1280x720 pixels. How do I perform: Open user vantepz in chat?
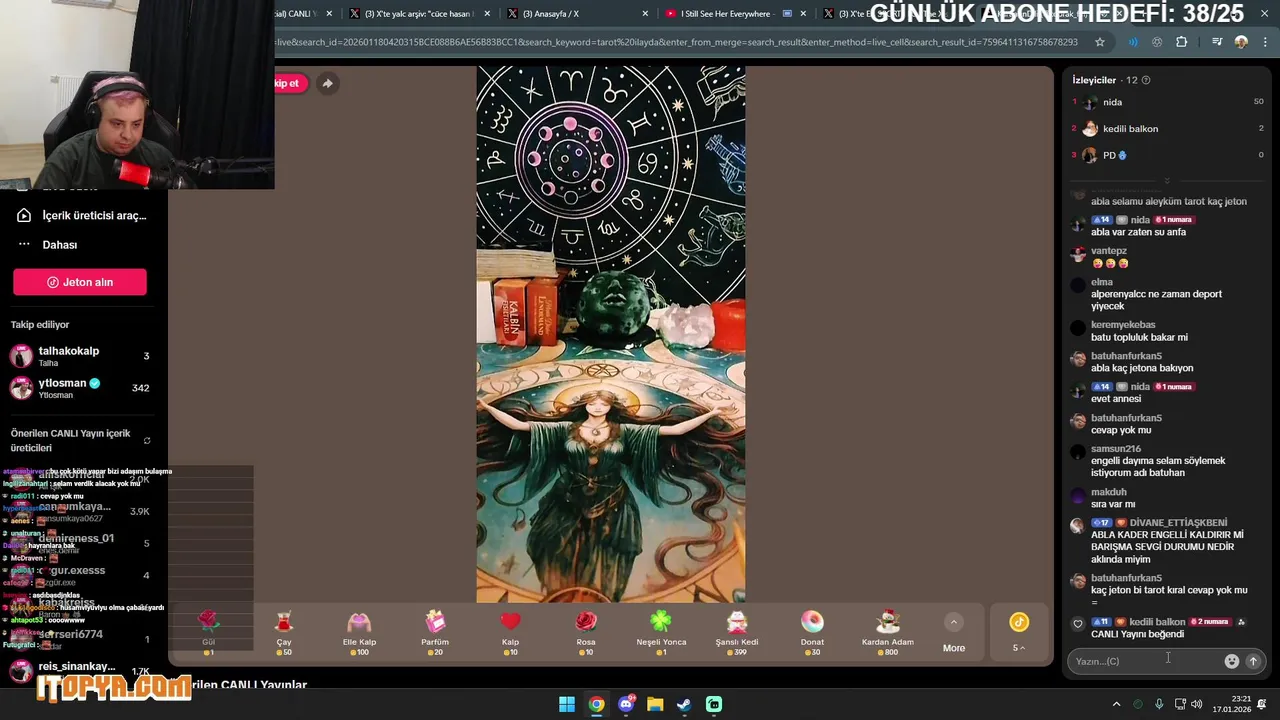pos(1109,251)
